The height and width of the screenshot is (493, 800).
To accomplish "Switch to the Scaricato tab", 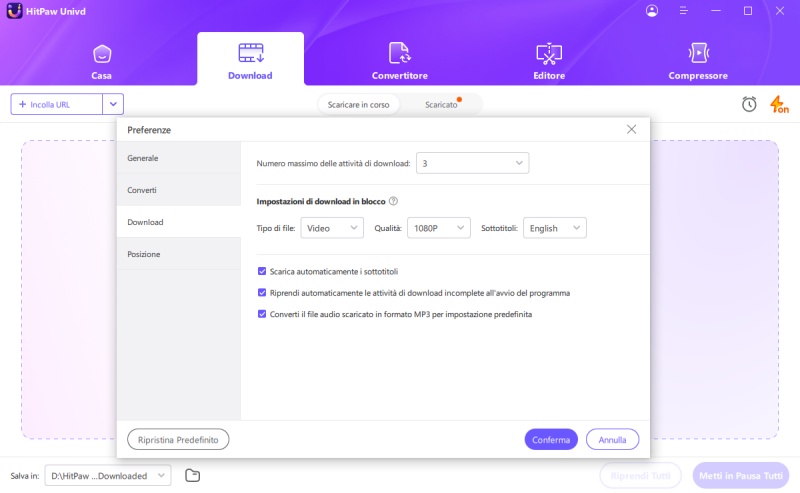I will [x=441, y=105].
